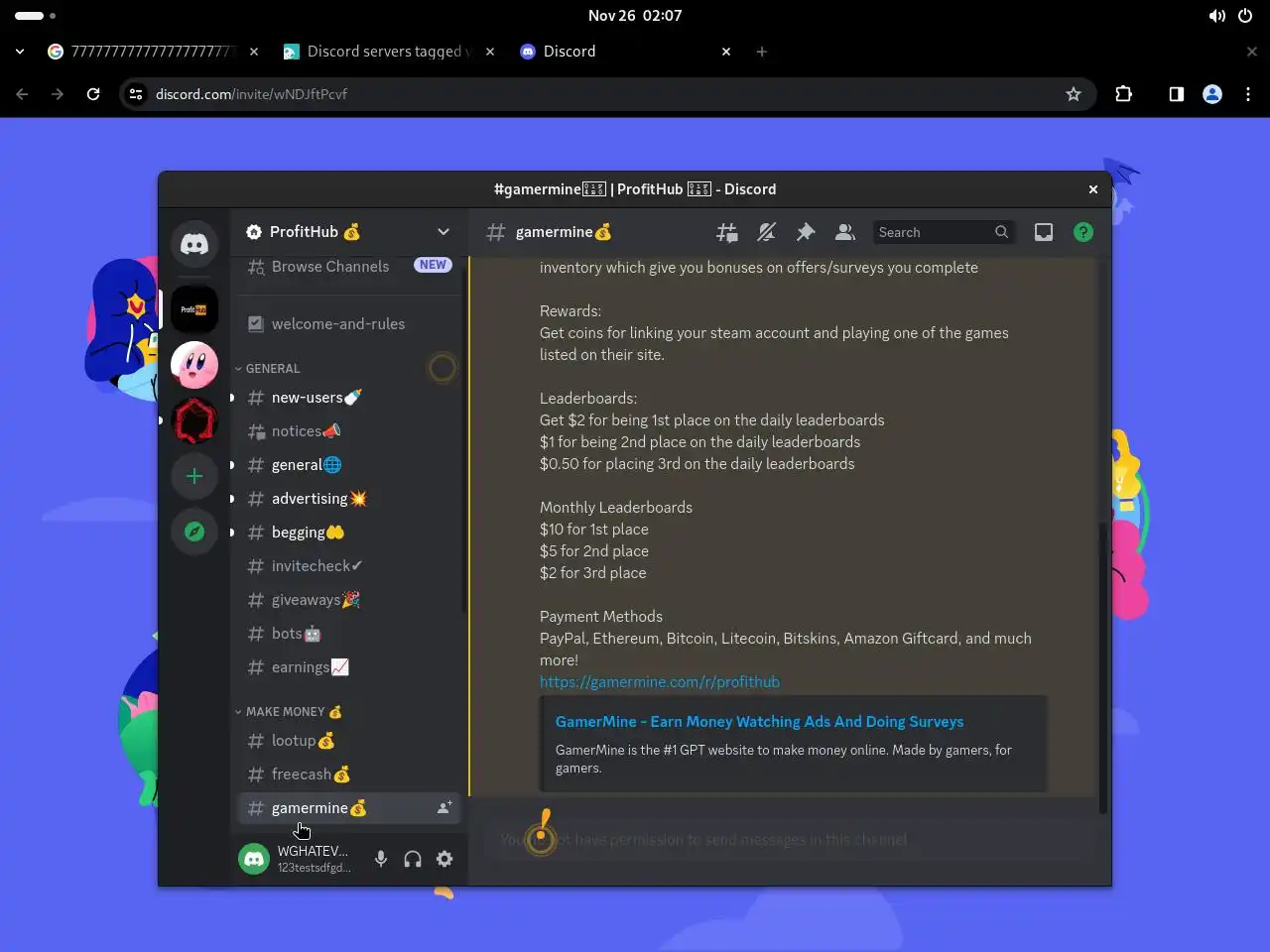
Task: Open the Kirby avatar server
Action: 194,365
